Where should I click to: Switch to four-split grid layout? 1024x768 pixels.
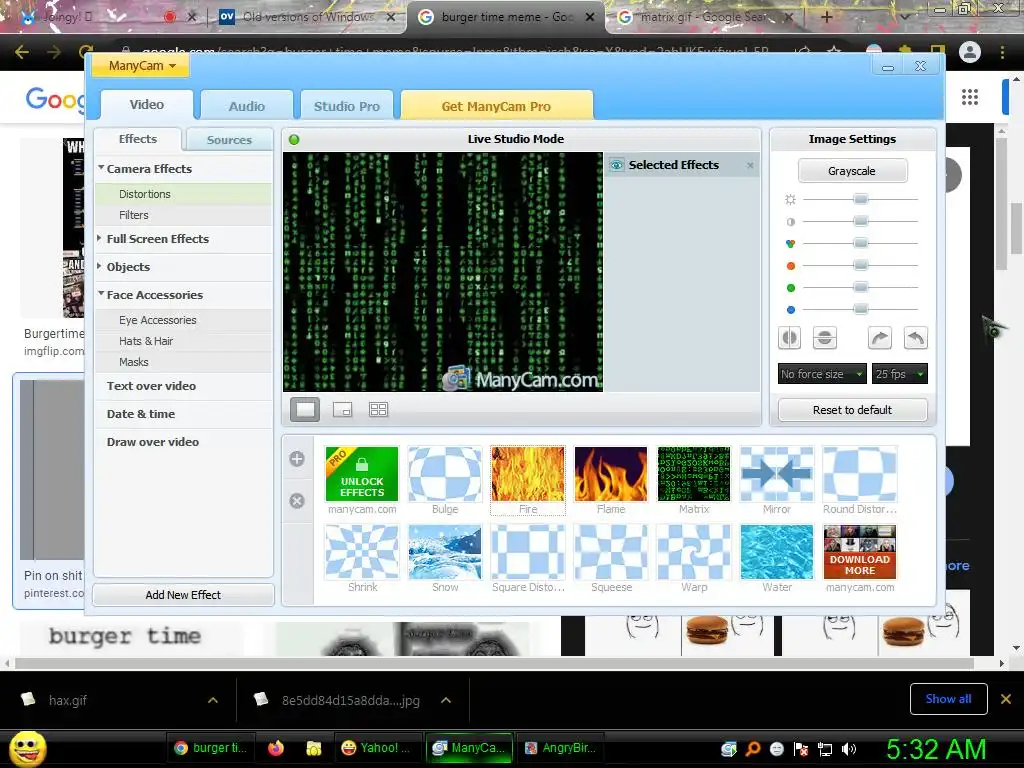(379, 409)
